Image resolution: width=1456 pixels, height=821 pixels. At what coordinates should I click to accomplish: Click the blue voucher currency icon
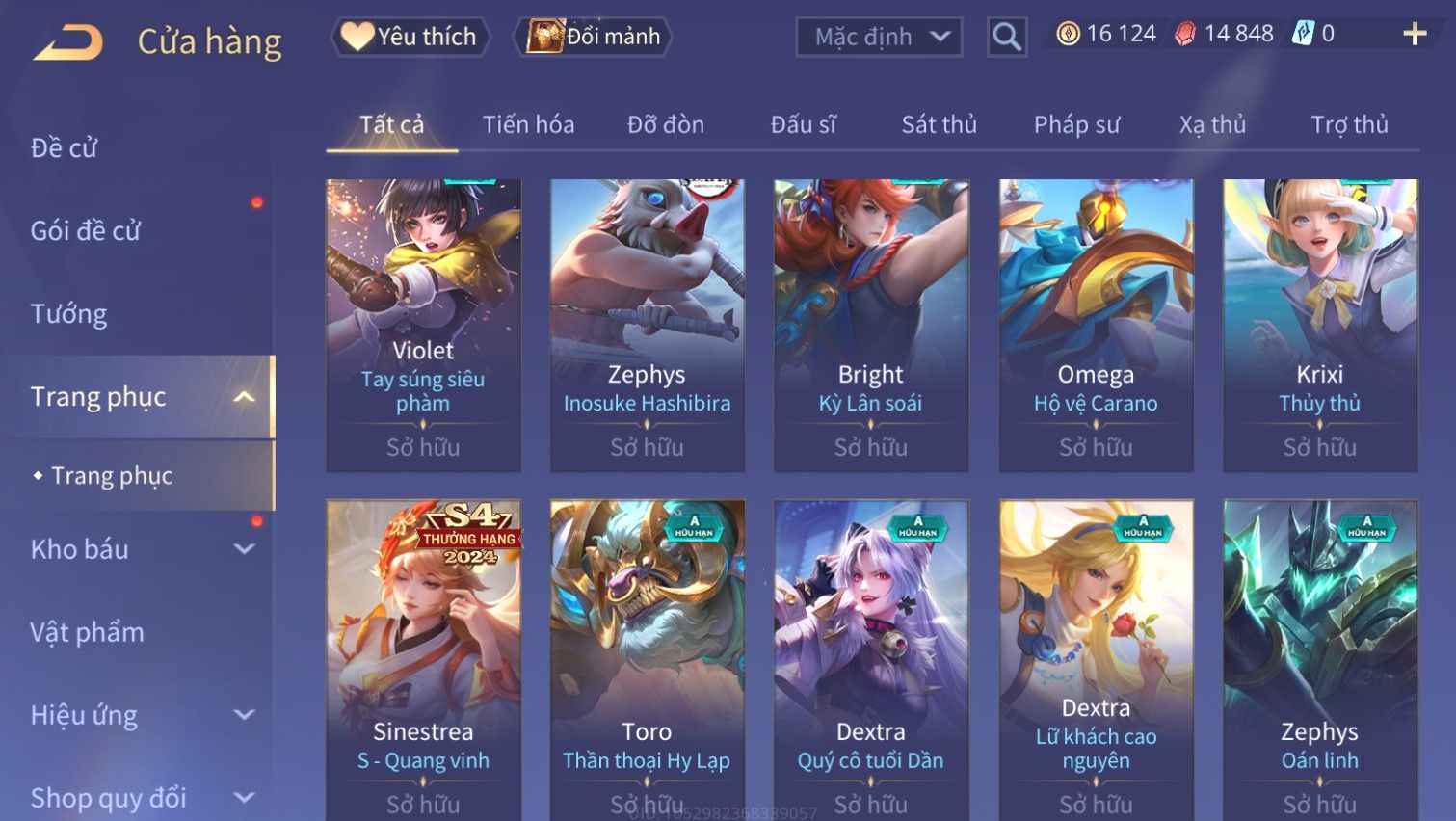point(1303,34)
